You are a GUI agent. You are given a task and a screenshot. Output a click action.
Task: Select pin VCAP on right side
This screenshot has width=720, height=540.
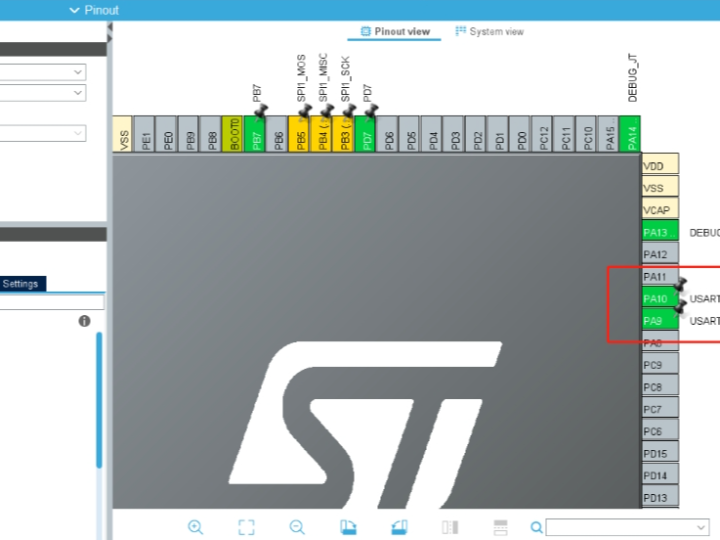coord(660,210)
